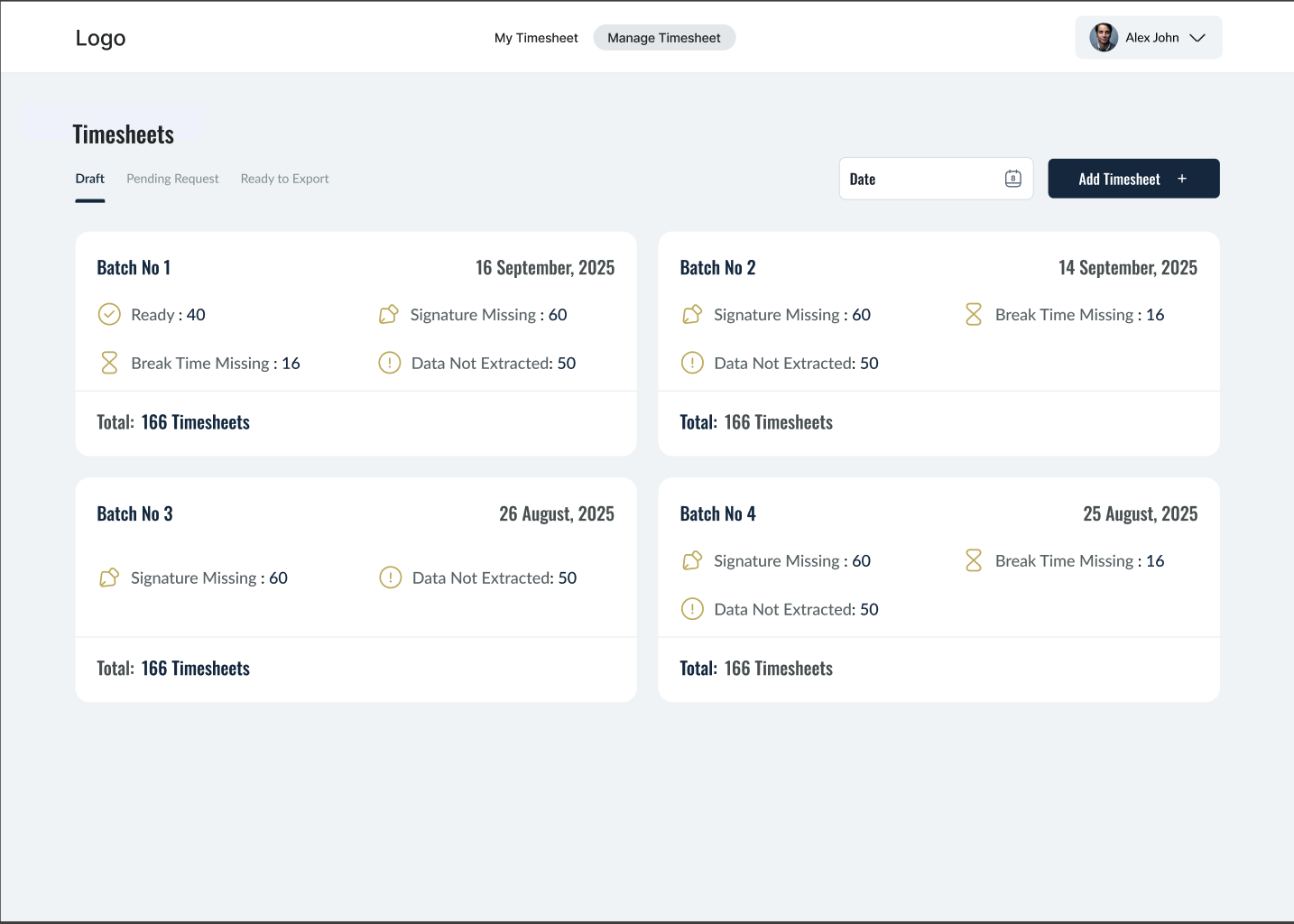This screenshot has width=1294, height=924.
Task: Click the Data Not Extracted warning icon in Batch No 2
Action: [692, 363]
